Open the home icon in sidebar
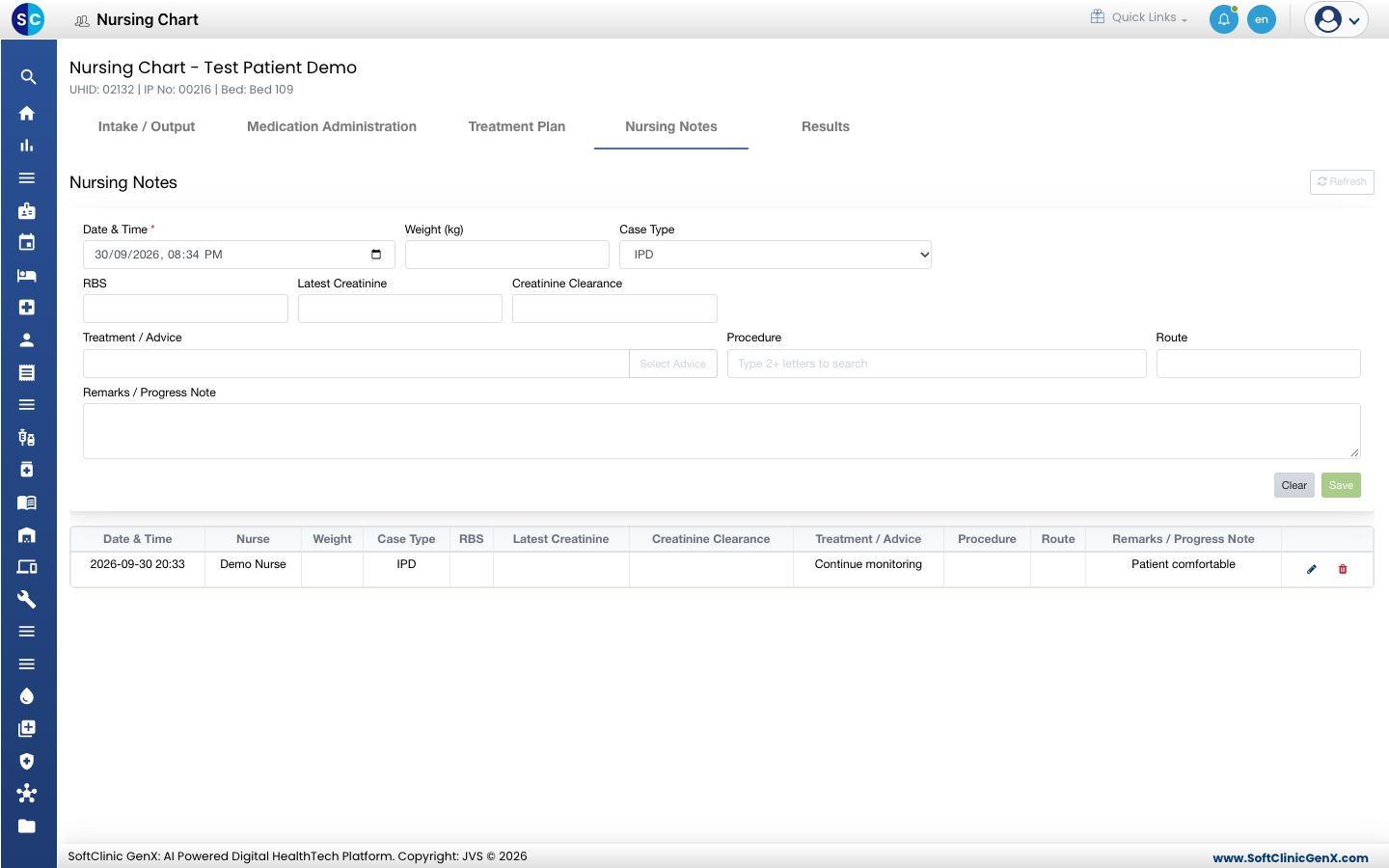 click(27, 113)
